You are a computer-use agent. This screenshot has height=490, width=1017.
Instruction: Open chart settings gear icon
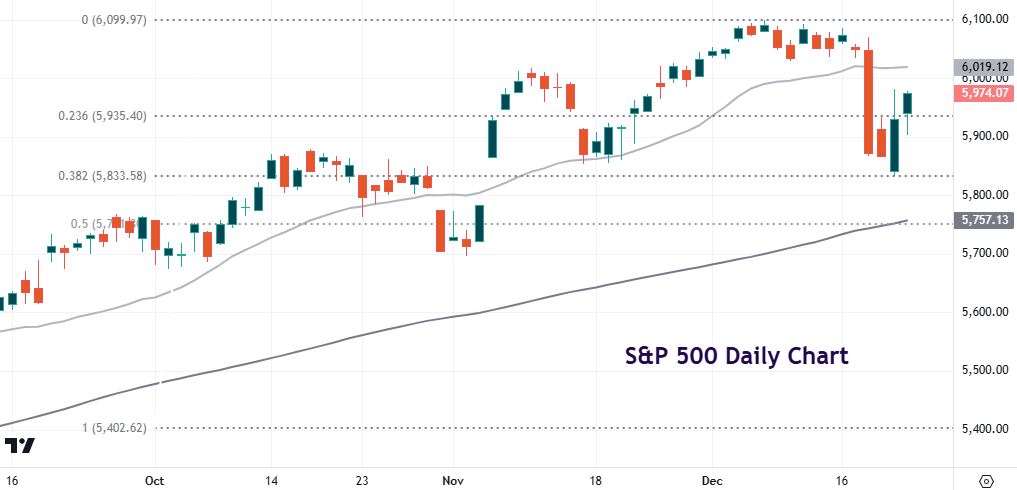[x=986, y=479]
